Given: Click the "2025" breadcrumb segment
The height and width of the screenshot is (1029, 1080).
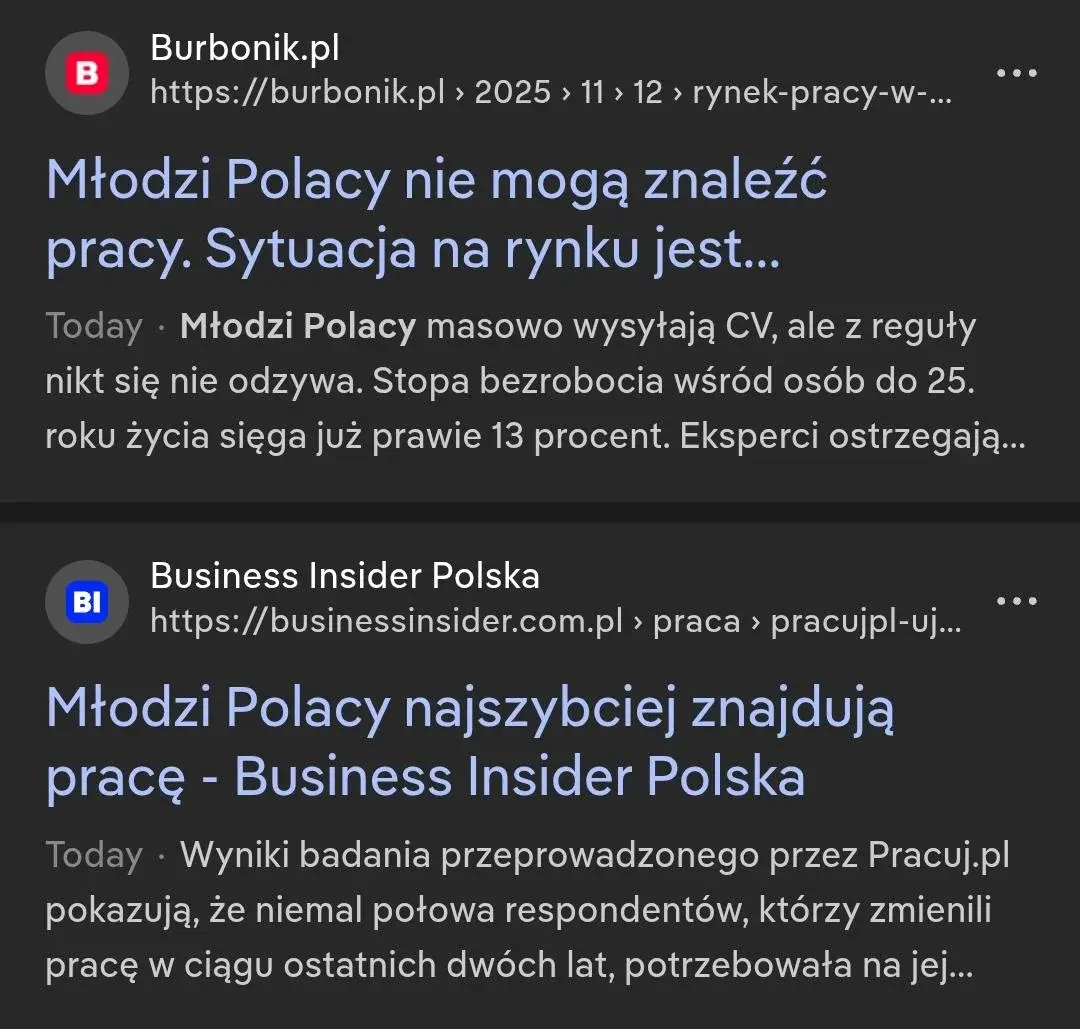Looking at the screenshot, I should tap(512, 94).
